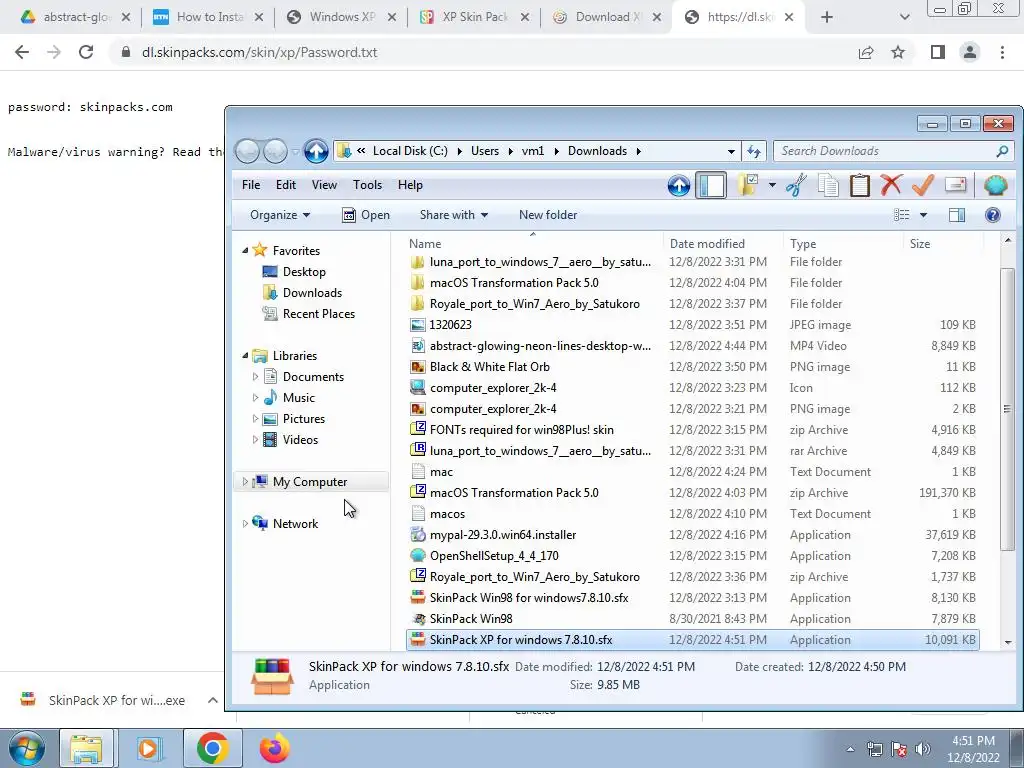Click the blue Up arrow in Classic Explorer toolbar
The height and width of the screenshot is (768, 1024).
point(679,185)
